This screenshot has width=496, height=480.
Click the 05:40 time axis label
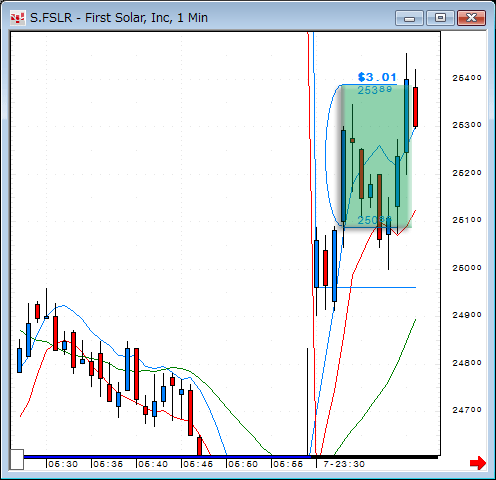point(153,464)
